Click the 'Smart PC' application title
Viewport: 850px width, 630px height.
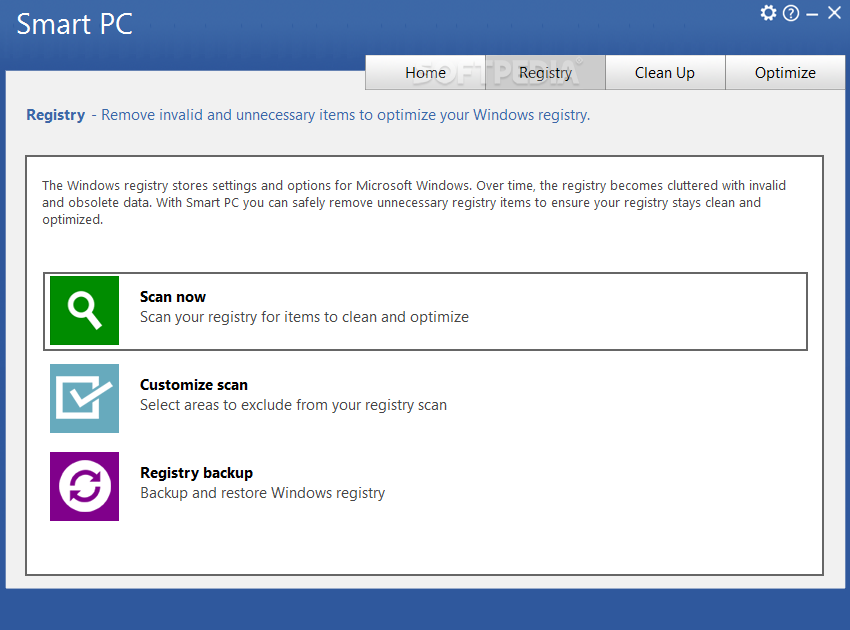[x=75, y=24]
